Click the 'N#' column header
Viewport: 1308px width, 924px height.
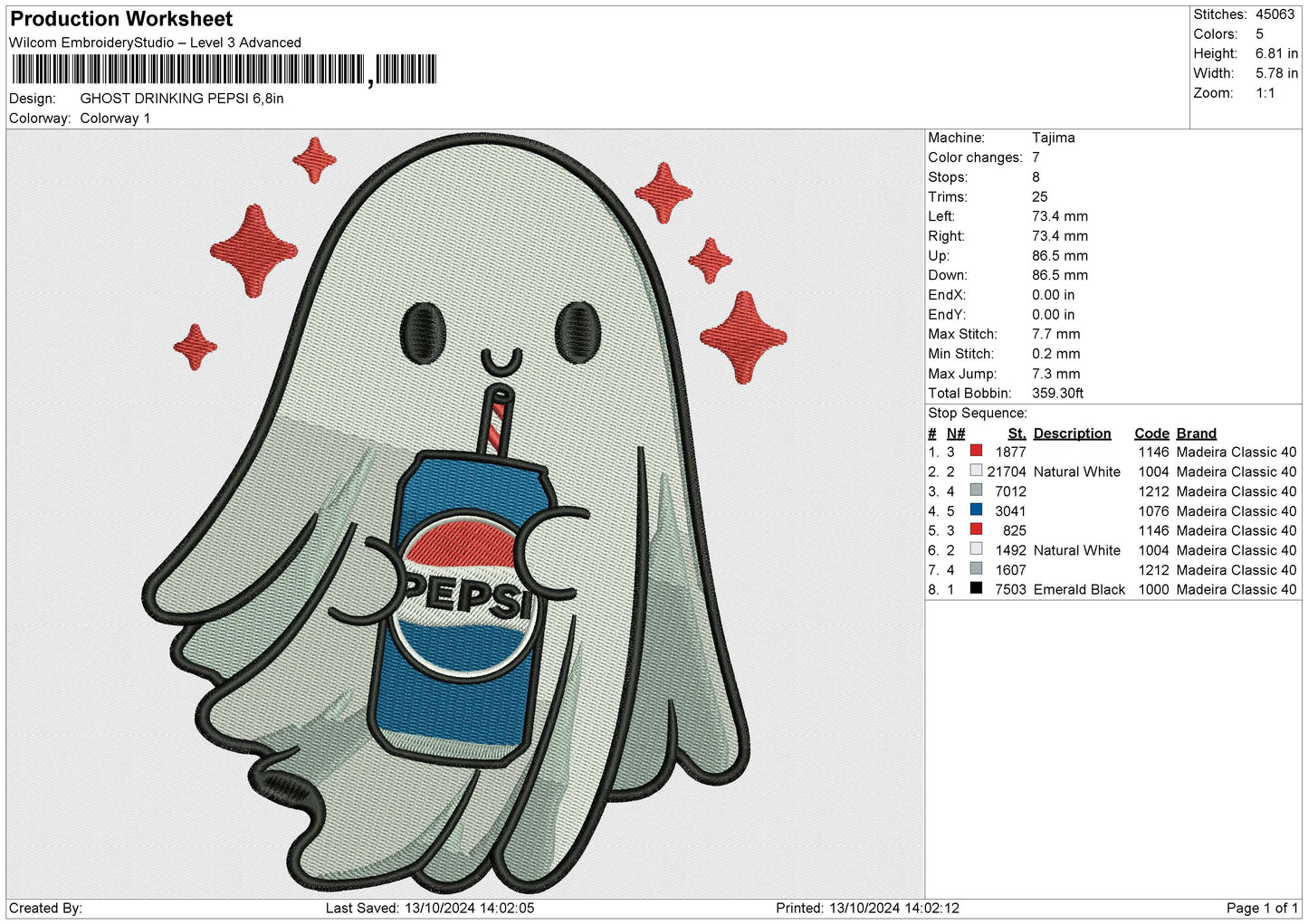pos(956,433)
